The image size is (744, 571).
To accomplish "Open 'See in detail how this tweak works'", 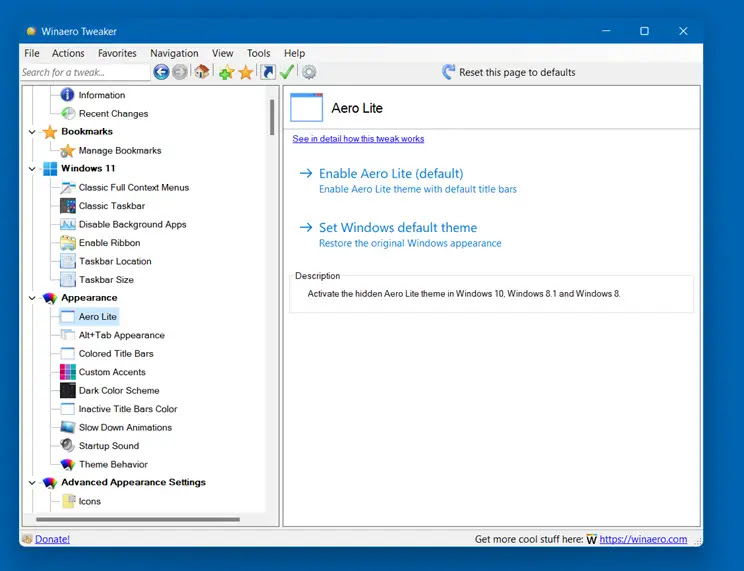I will coord(358,139).
